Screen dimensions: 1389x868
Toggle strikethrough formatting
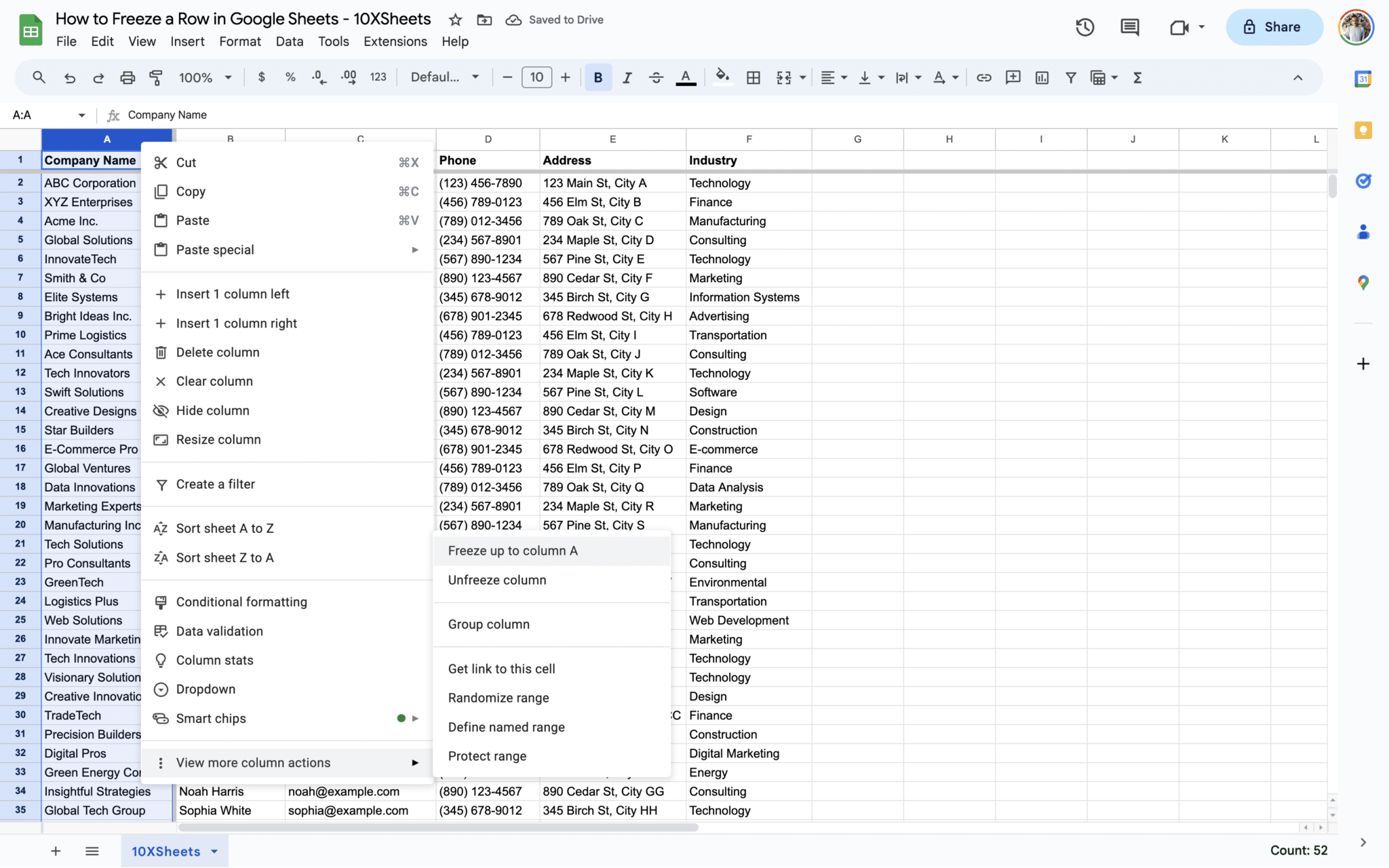point(656,78)
